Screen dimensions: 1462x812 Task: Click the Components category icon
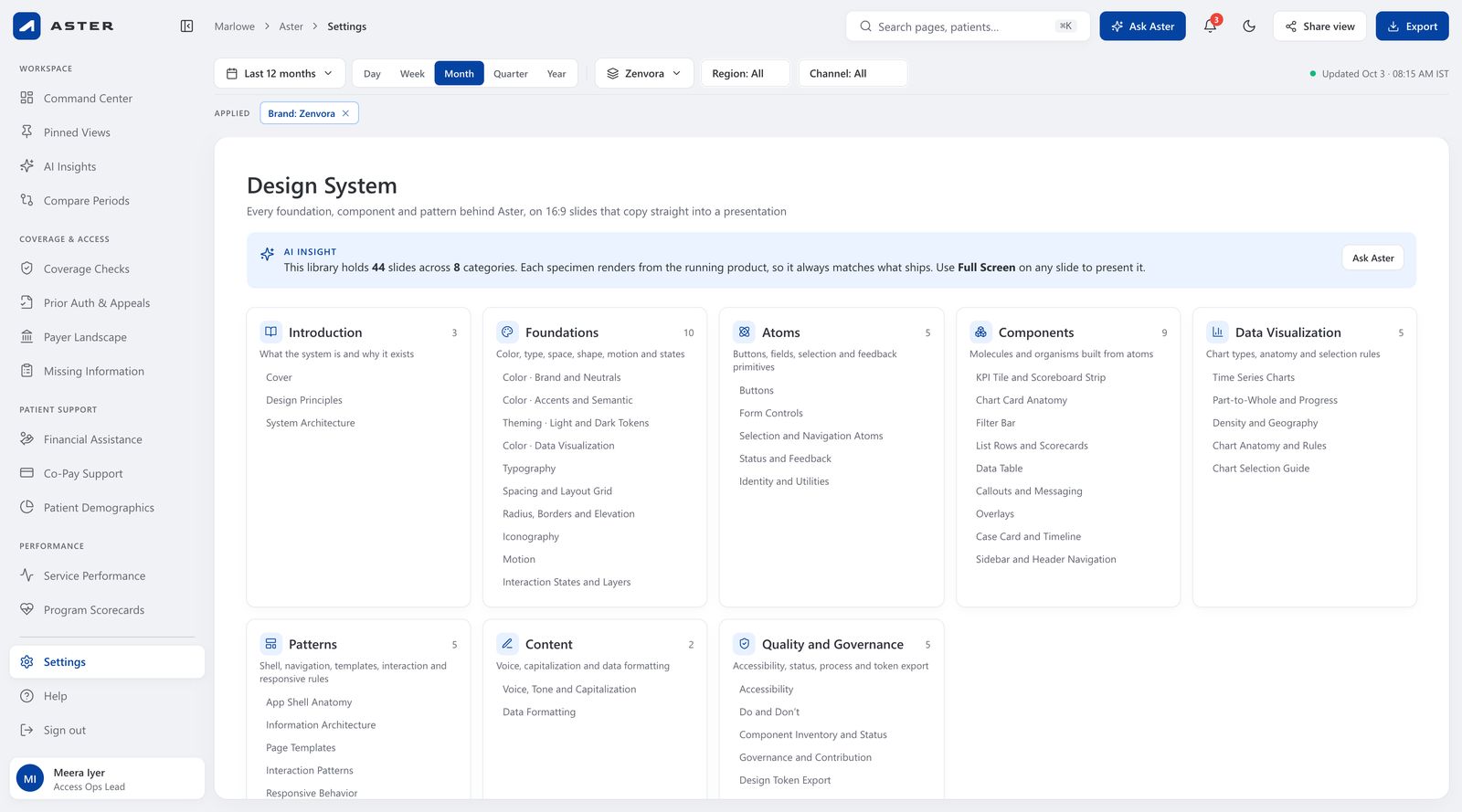[x=980, y=332]
